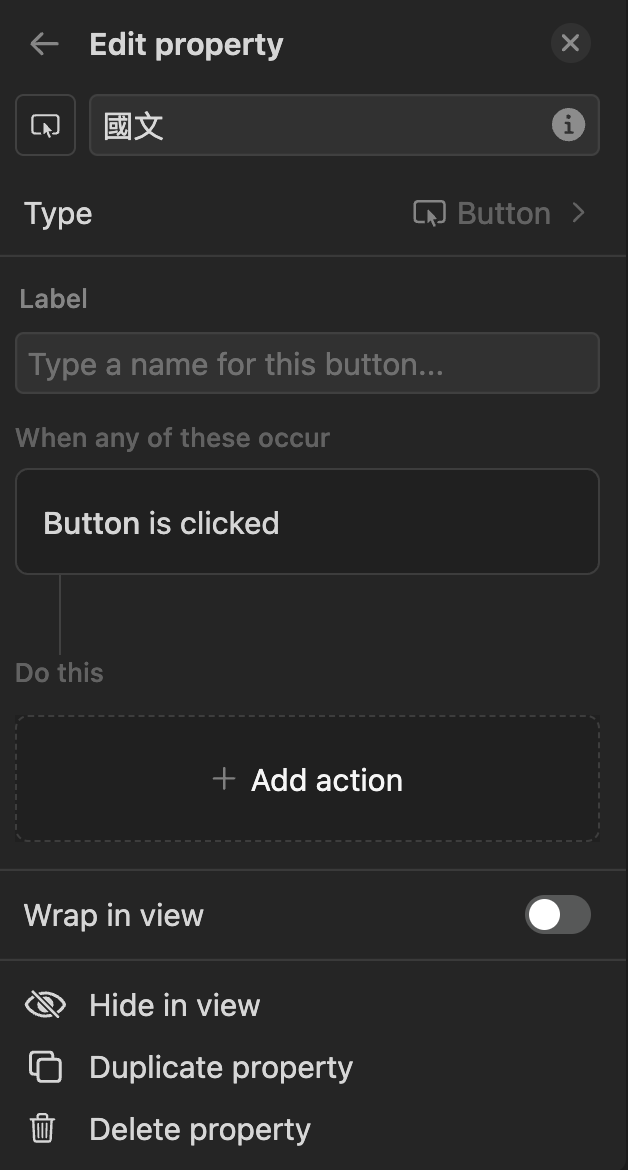Screen dimensions: 628x1170
Task: Click the trash can icon
Action: 42,1130
